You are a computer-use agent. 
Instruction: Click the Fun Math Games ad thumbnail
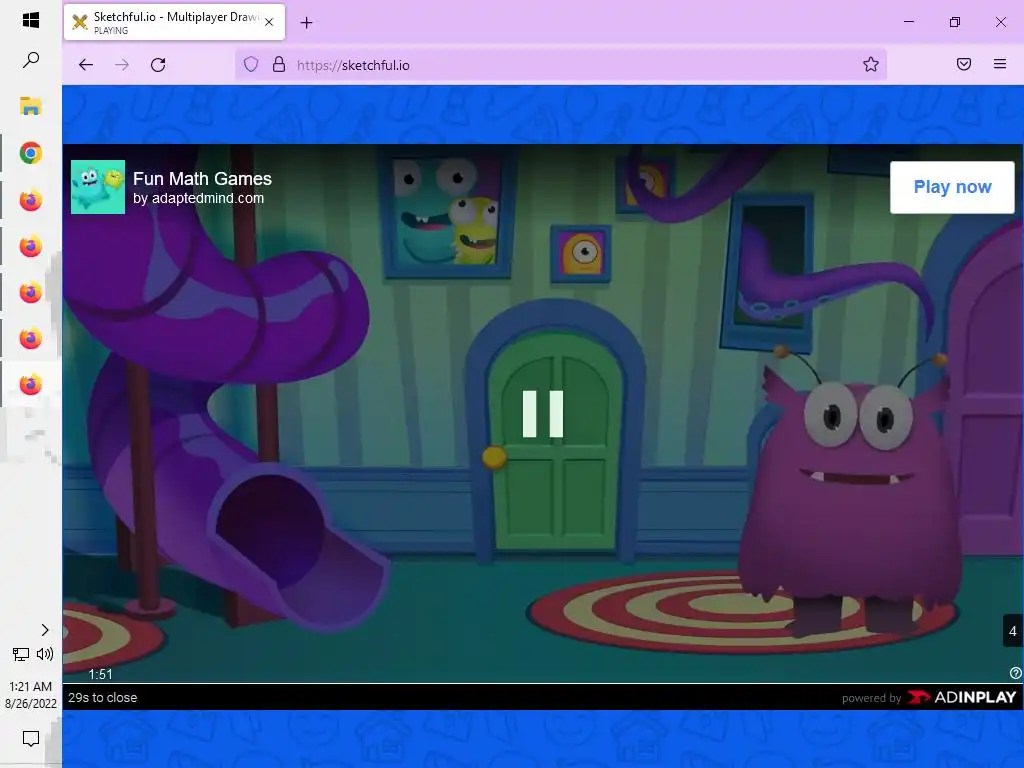(98, 187)
